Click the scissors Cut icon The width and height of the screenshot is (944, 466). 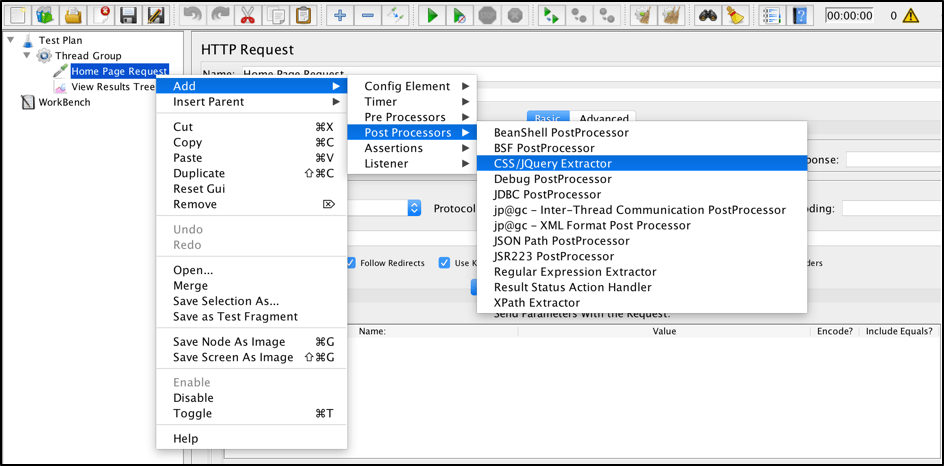pos(247,15)
